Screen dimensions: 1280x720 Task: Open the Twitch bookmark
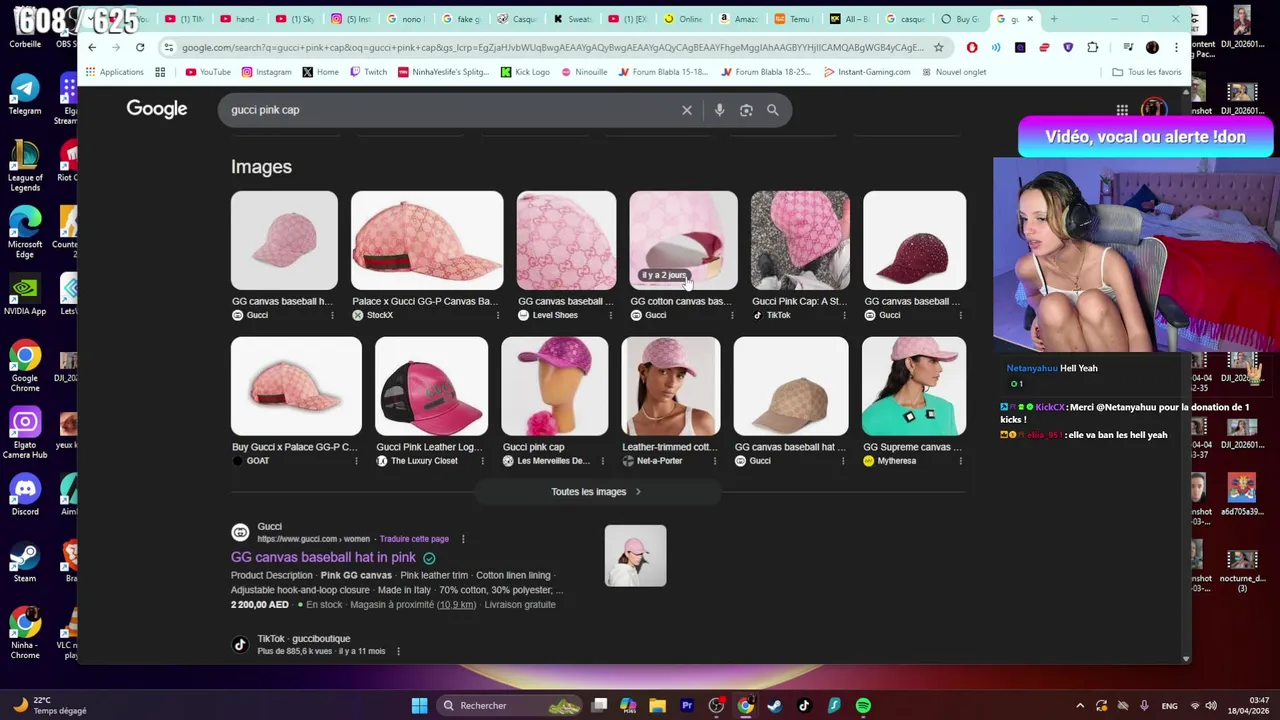[368, 72]
